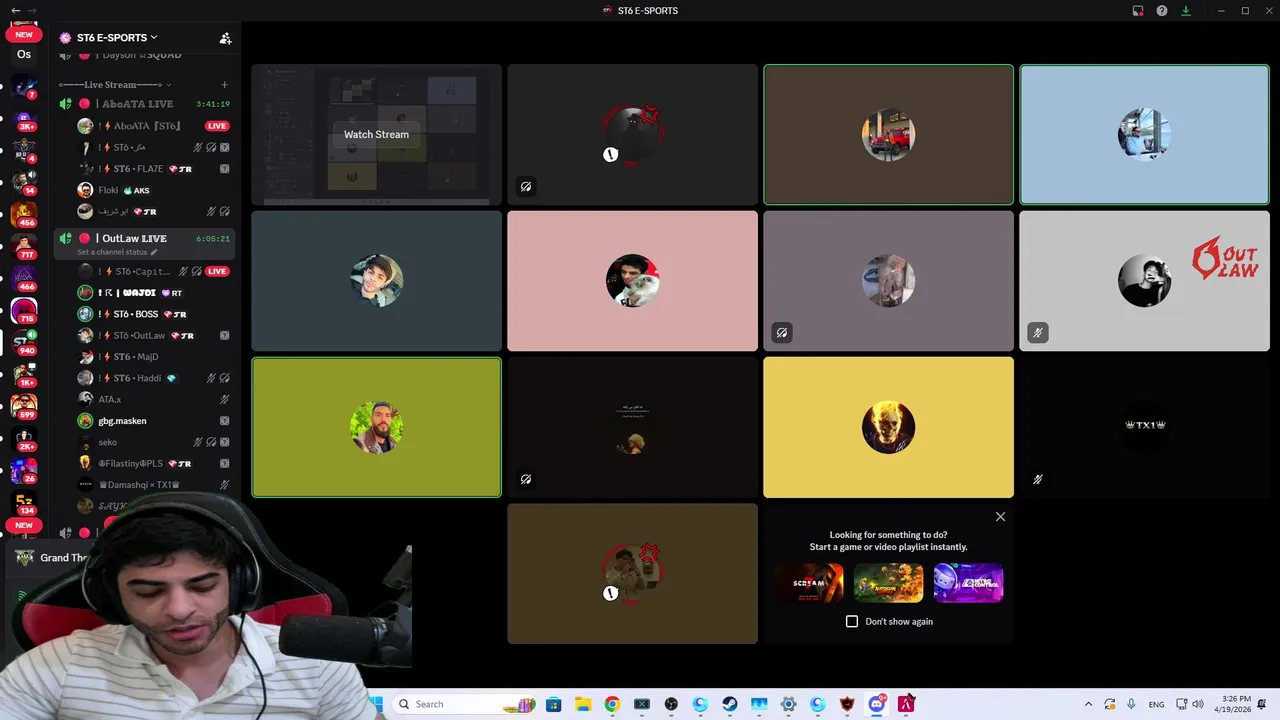The width and height of the screenshot is (1280, 720).
Task: Collapse the Live Stream channel category
Action: coord(113,85)
